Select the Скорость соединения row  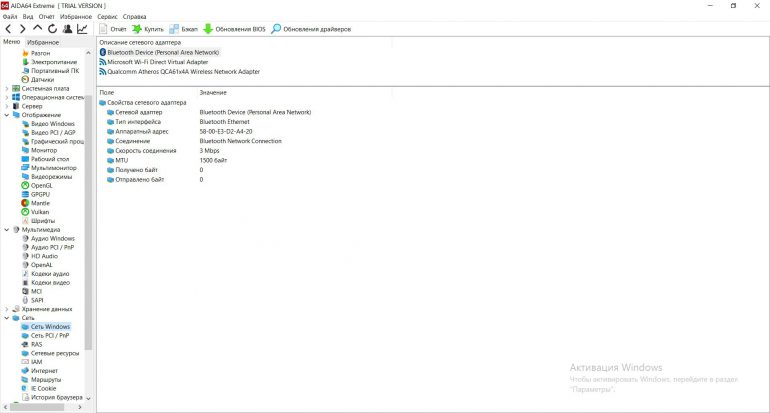[163, 151]
